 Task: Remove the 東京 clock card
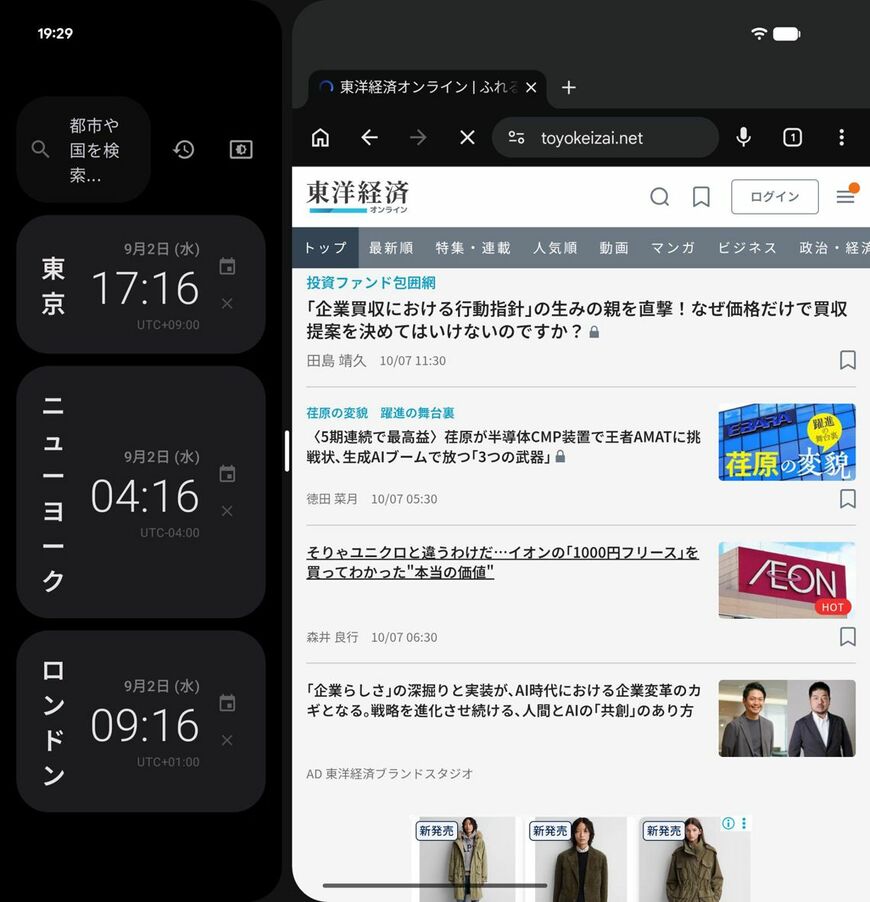tap(227, 303)
